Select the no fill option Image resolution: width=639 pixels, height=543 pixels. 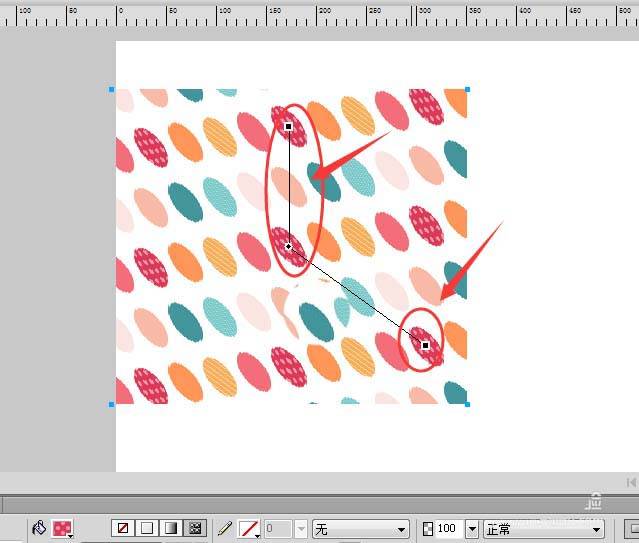coord(123,528)
